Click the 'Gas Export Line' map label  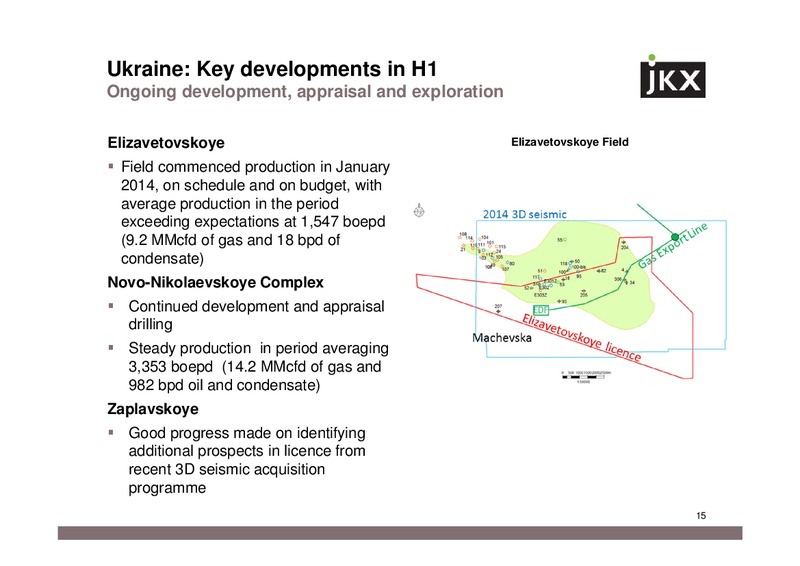click(x=672, y=245)
